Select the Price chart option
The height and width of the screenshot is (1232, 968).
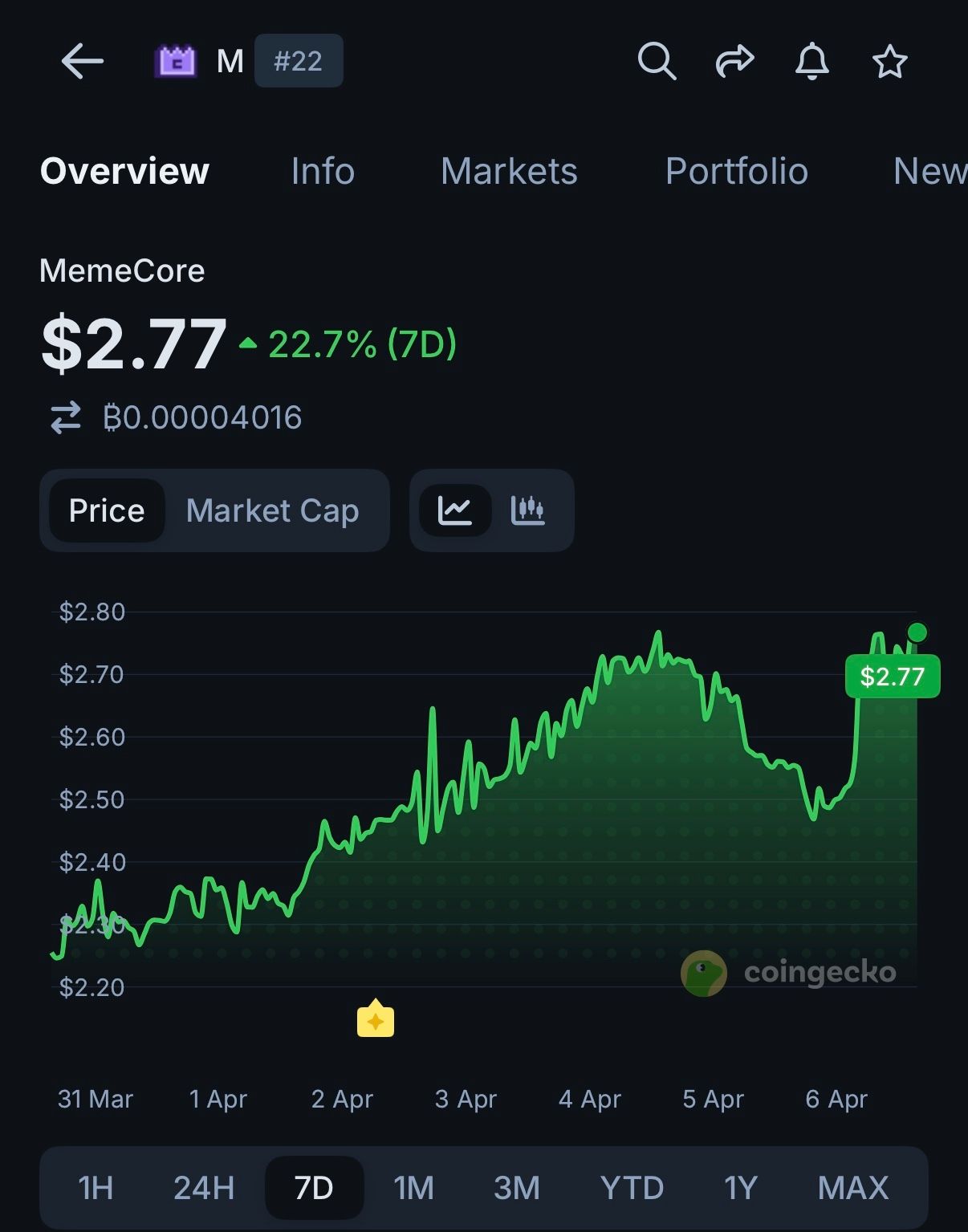(x=107, y=510)
